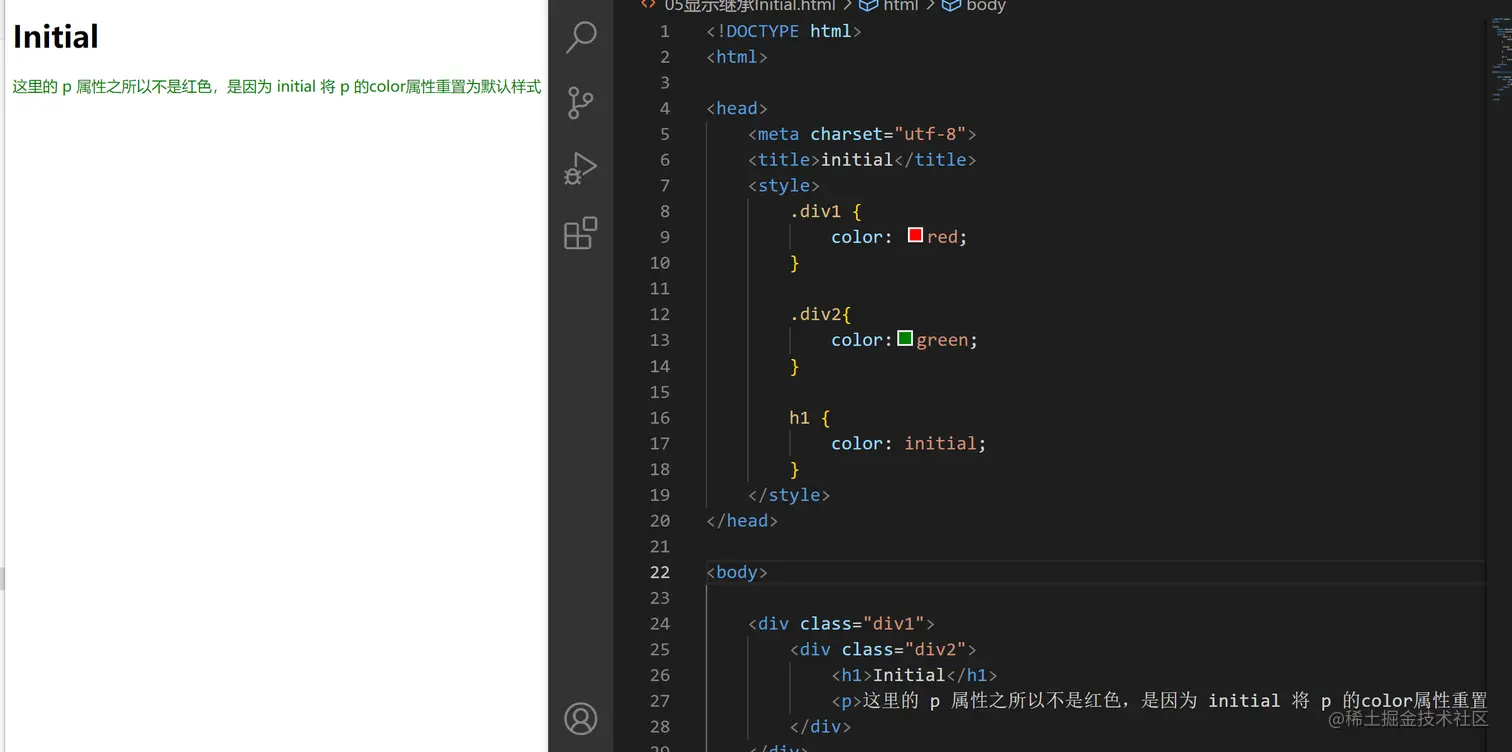Click the opening head tag on line 4
1512x752 pixels.
(x=737, y=108)
